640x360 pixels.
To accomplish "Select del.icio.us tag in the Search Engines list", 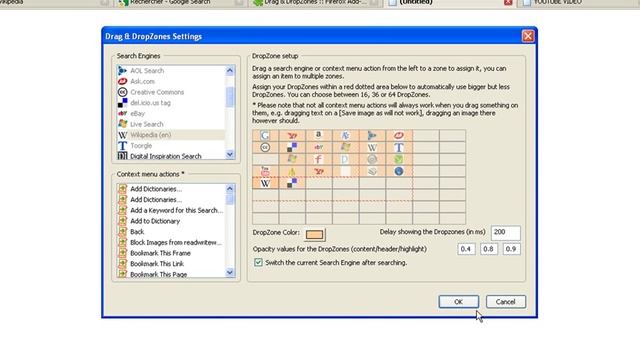I will coord(170,103).
